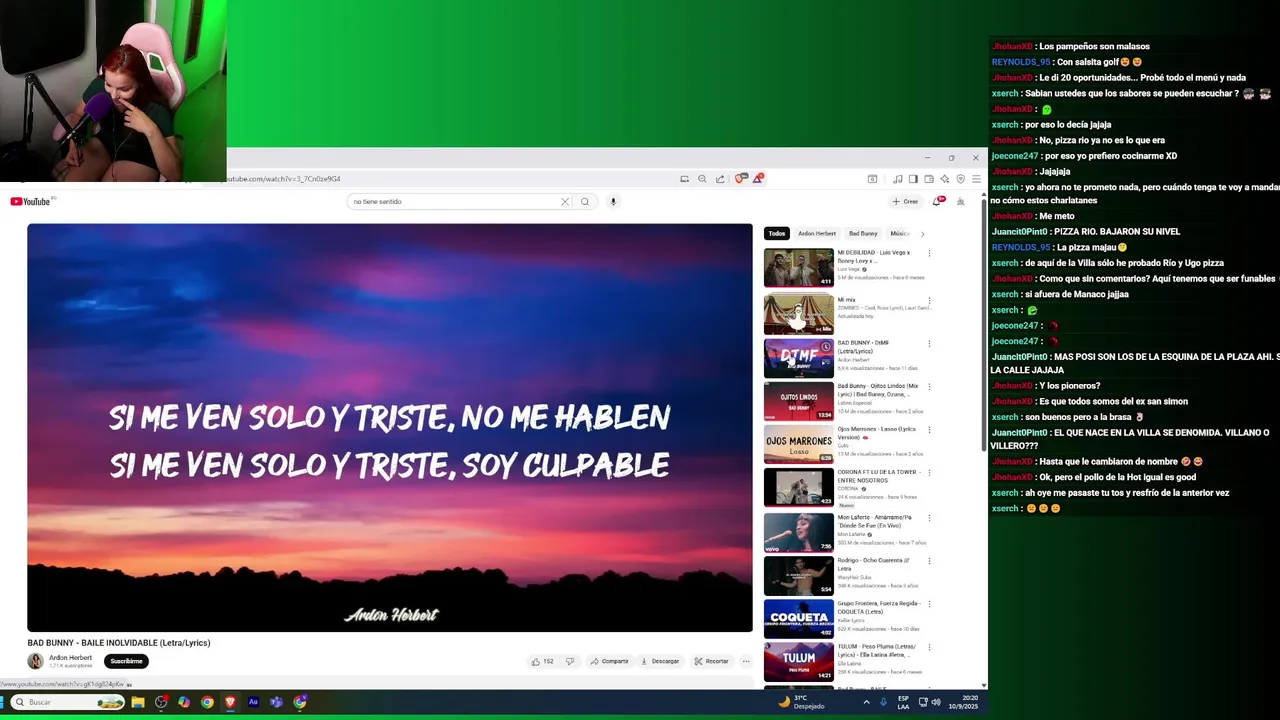The image size is (1280, 720).
Task: Click the tab search icon in toolbar
Action: pyautogui.click(x=872, y=179)
